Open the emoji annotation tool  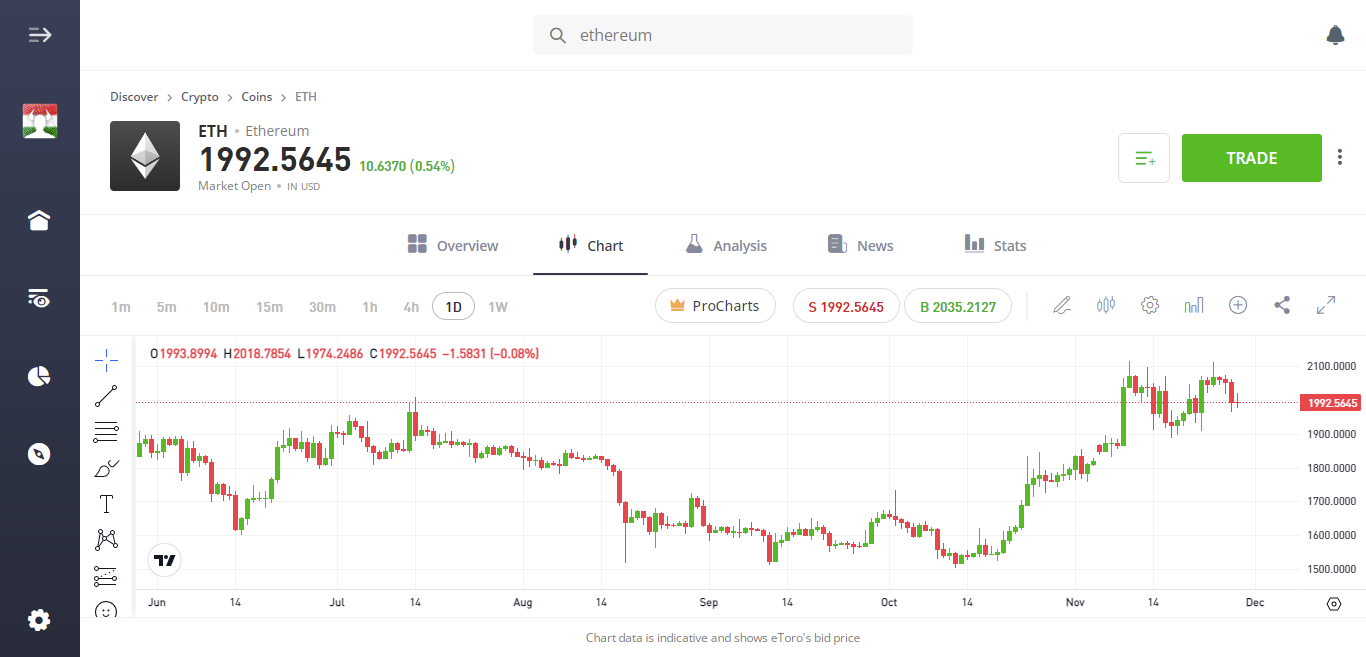[106, 610]
